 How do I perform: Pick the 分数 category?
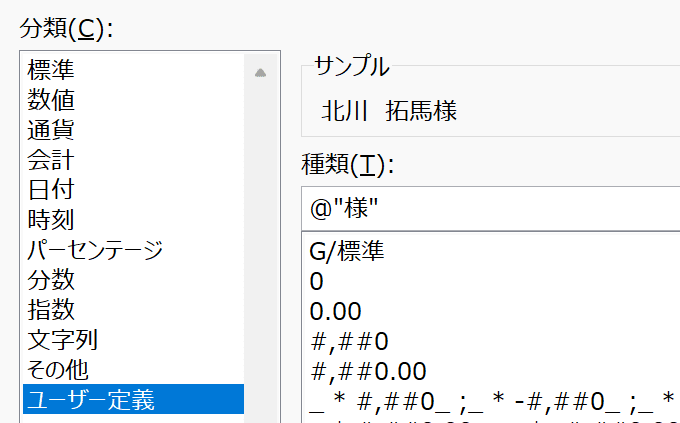[134, 279]
